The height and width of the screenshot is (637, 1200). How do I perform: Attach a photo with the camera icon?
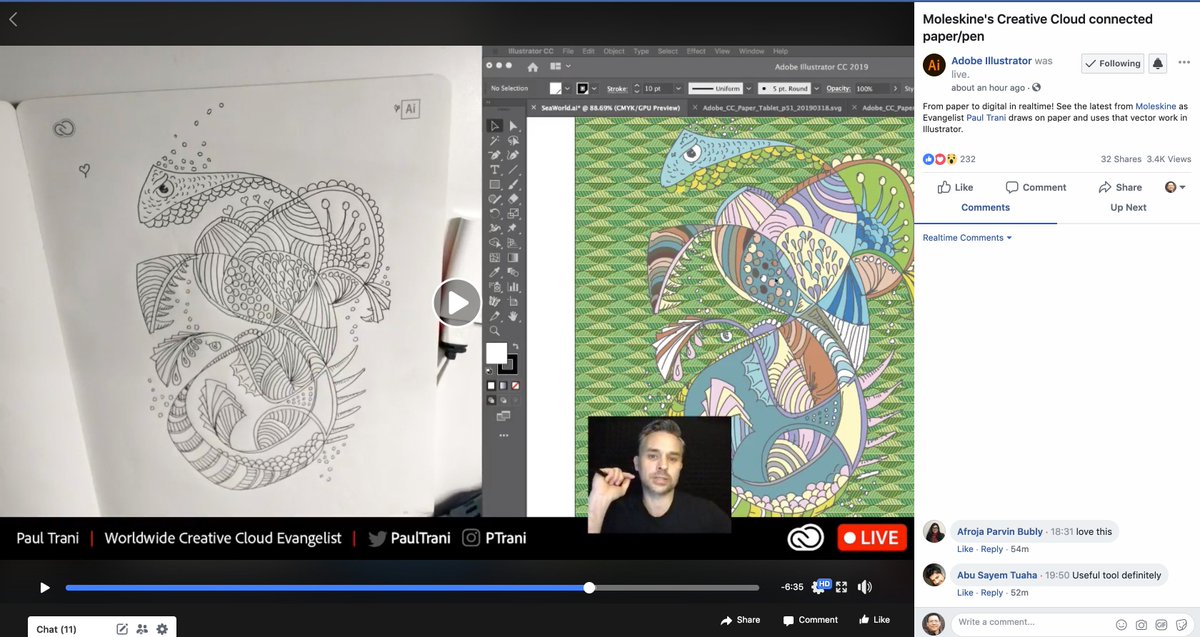tap(1141, 625)
